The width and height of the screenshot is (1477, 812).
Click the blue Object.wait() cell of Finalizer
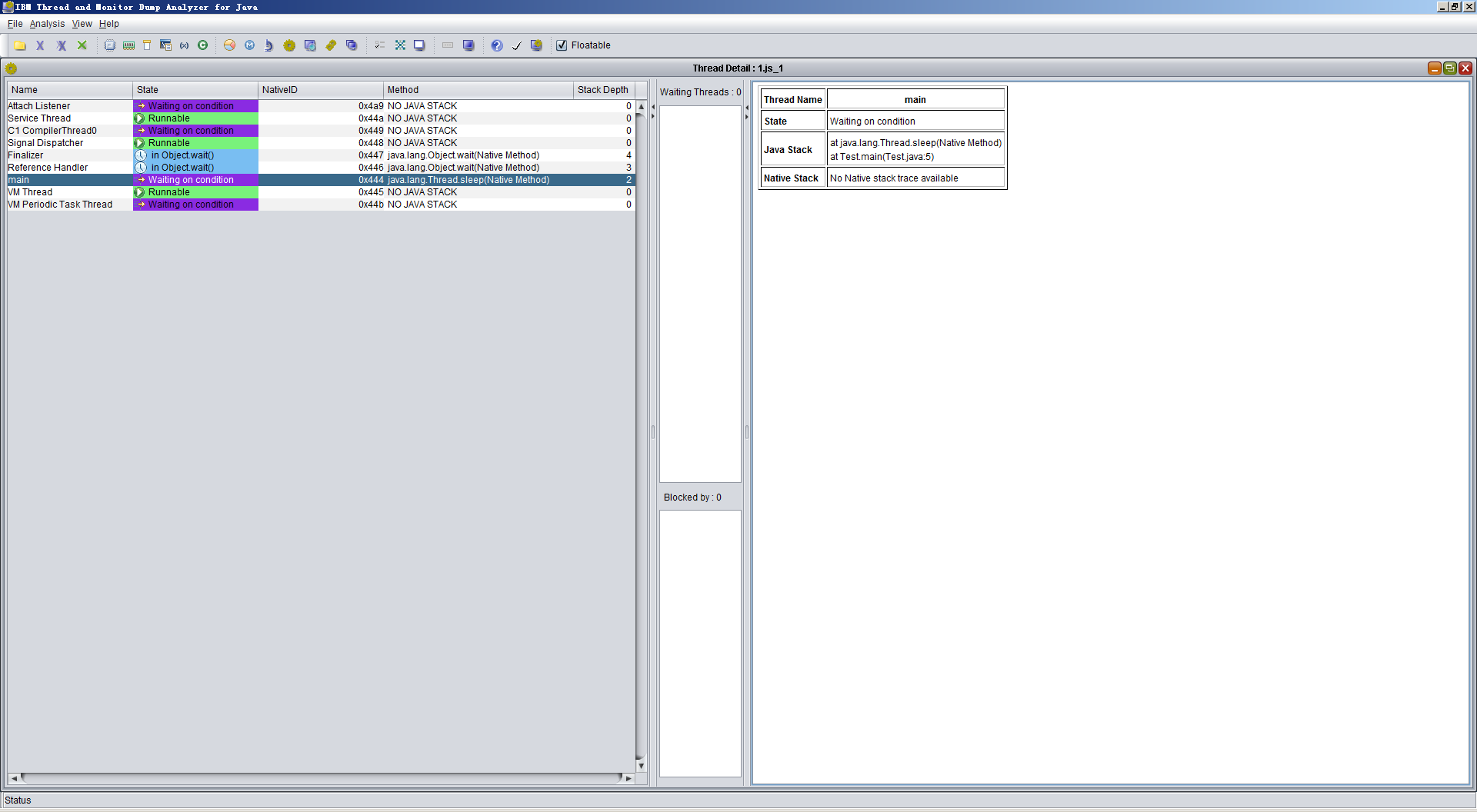point(195,155)
